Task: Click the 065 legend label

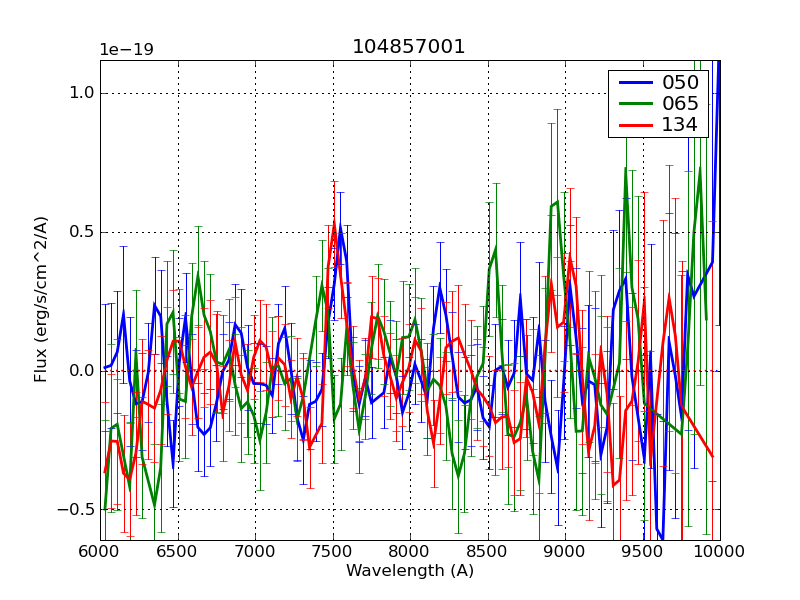Action: tap(679, 104)
